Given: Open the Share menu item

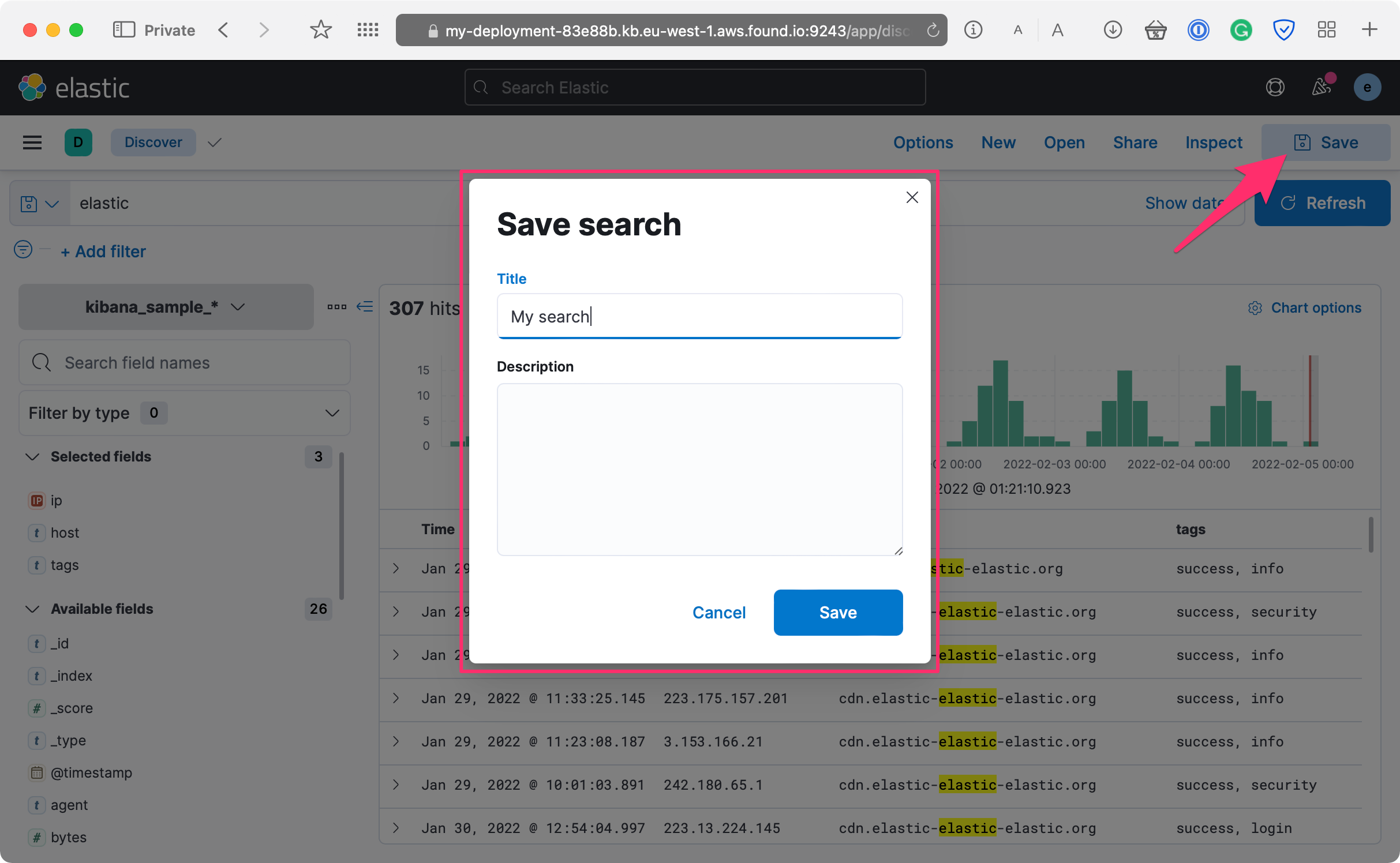Looking at the screenshot, I should (1135, 142).
